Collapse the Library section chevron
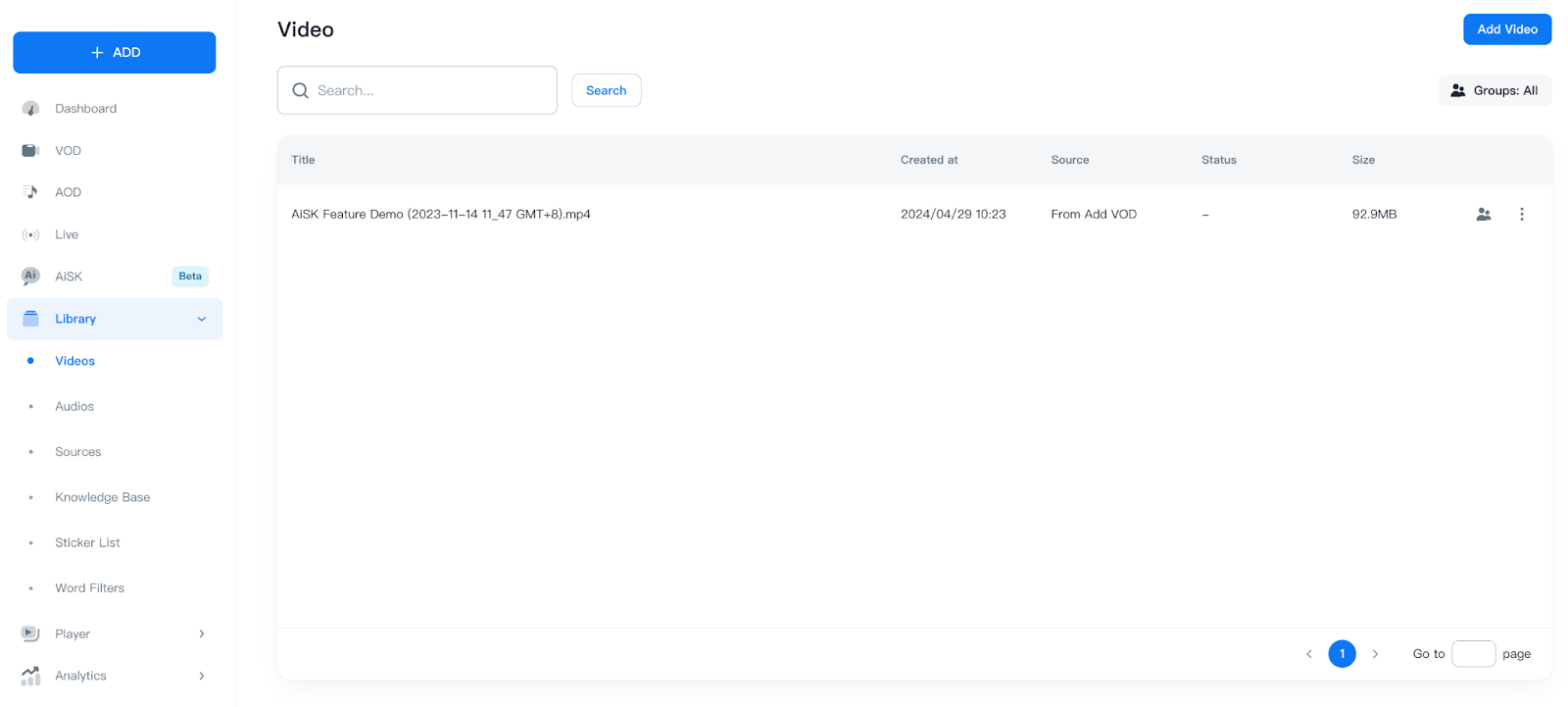Viewport: 1568px width, 707px height. point(202,319)
